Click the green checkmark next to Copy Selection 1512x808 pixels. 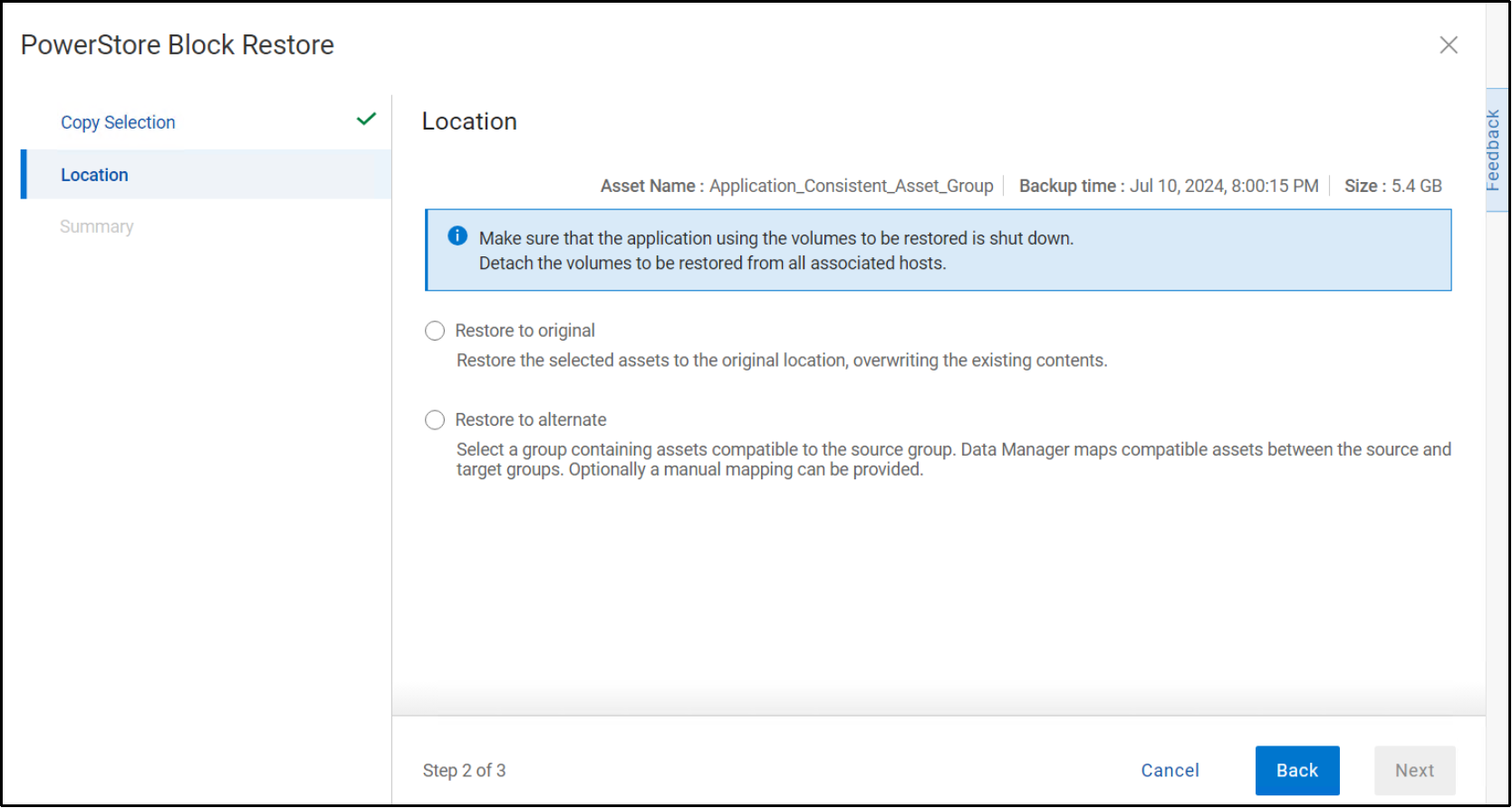click(366, 119)
